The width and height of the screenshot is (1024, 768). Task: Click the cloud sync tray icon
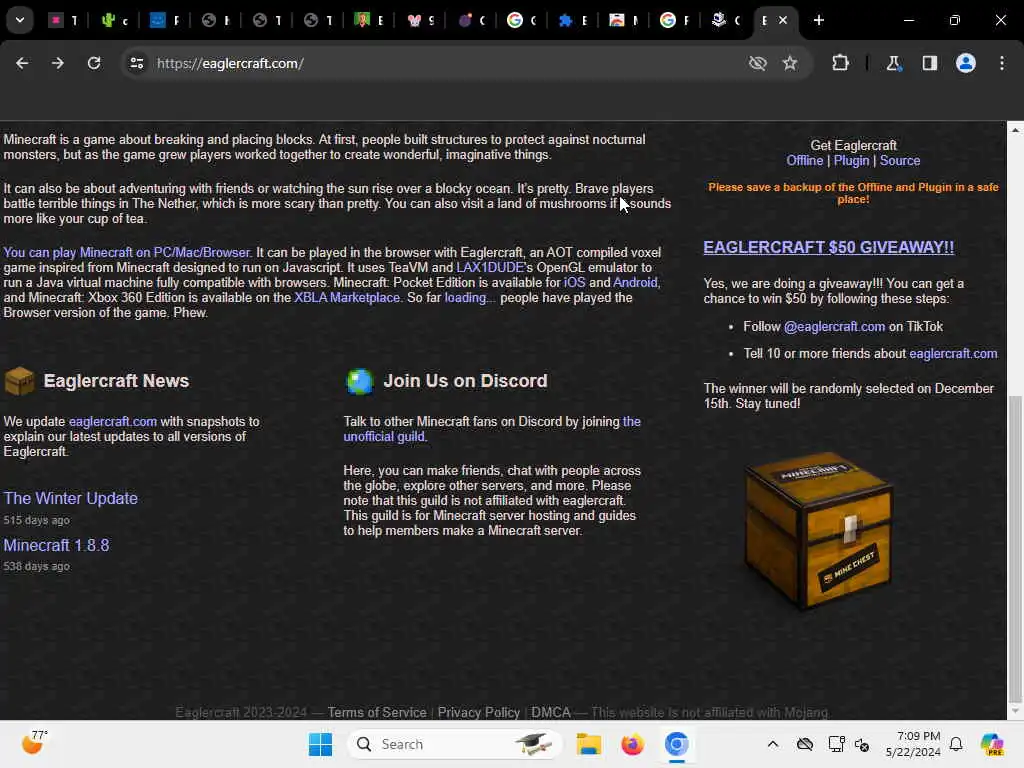[805, 744]
